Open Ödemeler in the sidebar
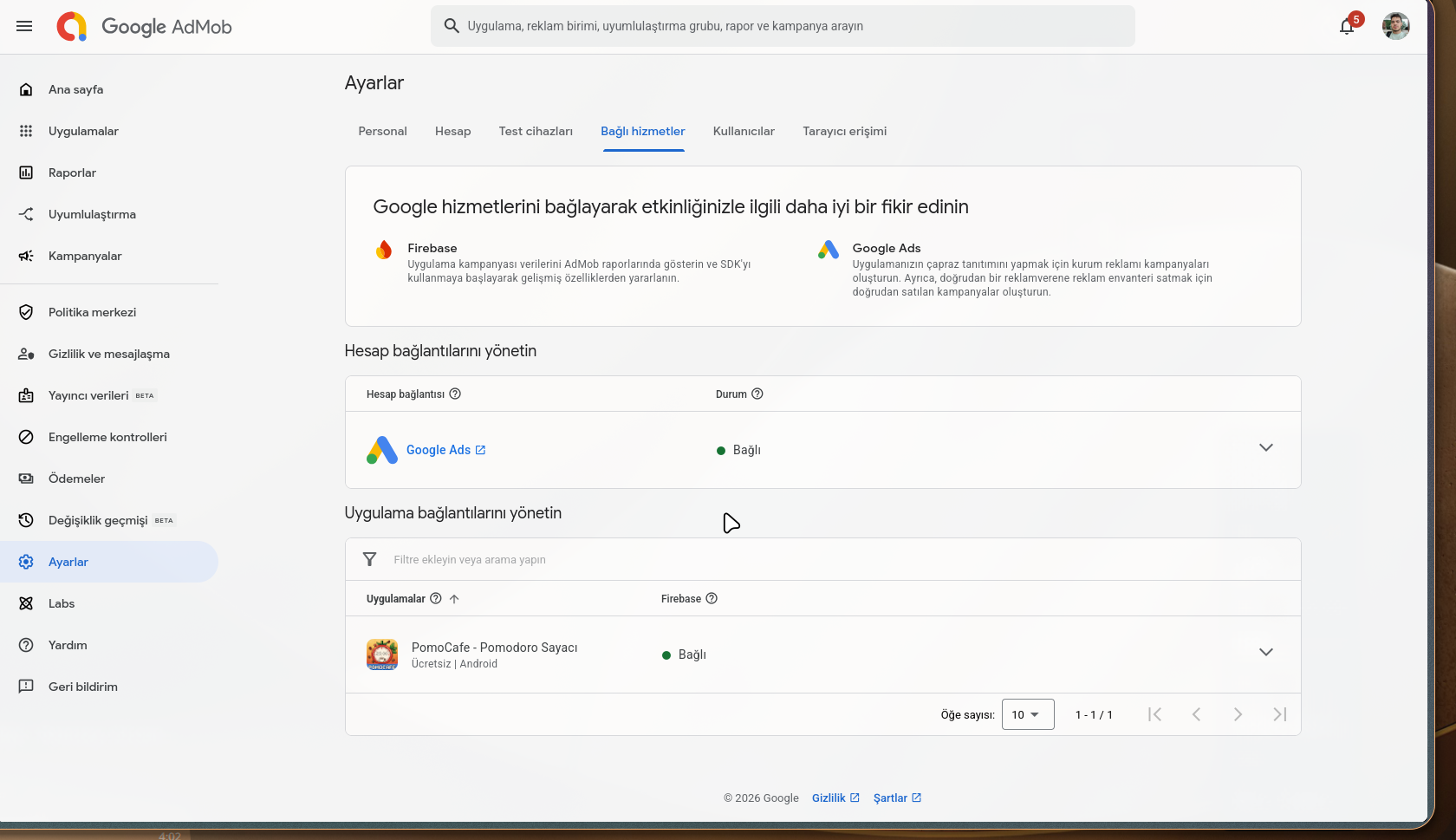Viewport: 1456px width, 840px height. [x=109, y=479]
